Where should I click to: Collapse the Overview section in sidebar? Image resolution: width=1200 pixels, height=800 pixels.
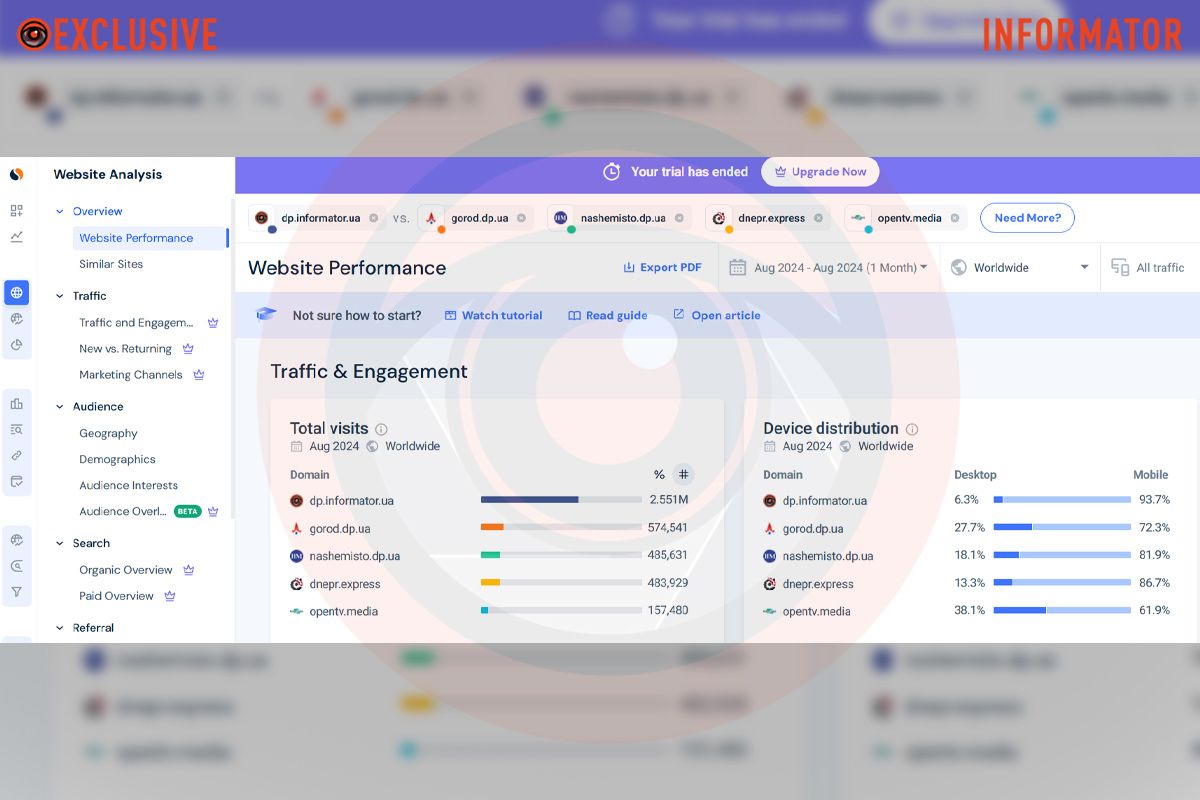pos(60,212)
